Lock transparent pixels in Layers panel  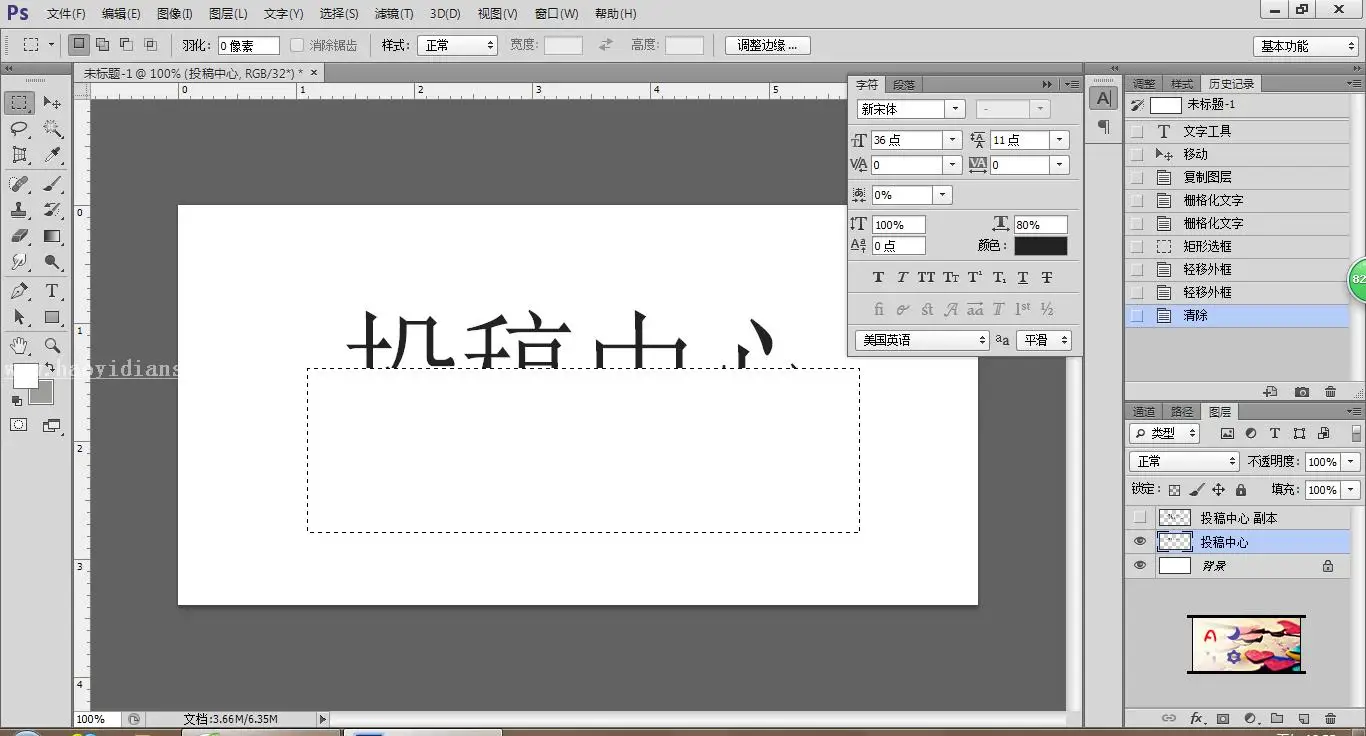1175,490
